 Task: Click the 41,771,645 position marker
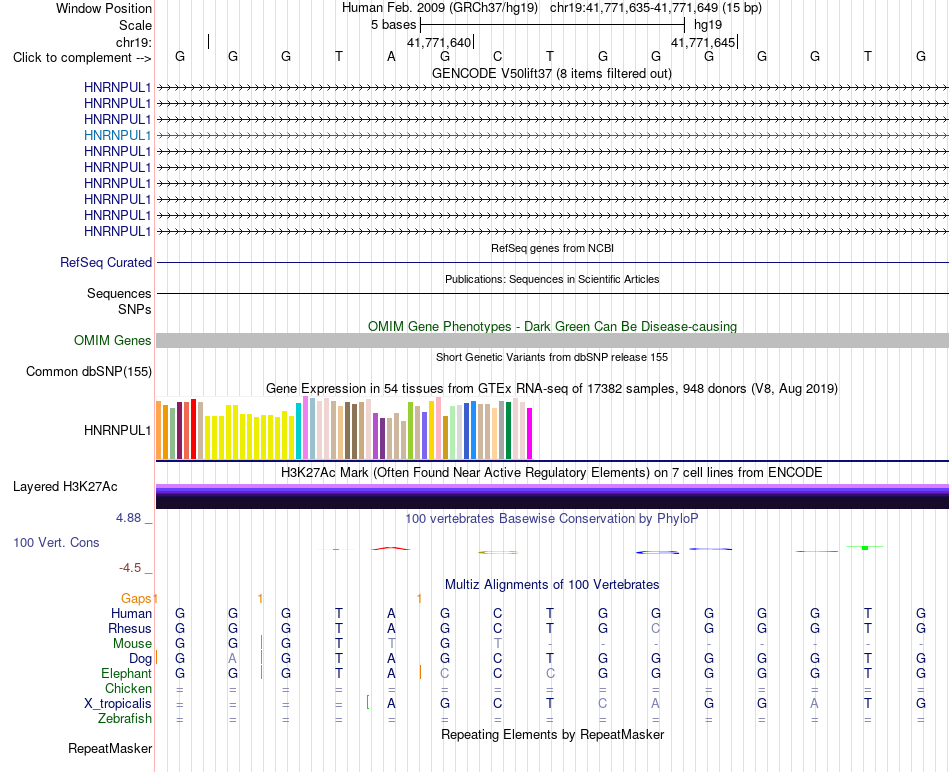coord(703,42)
